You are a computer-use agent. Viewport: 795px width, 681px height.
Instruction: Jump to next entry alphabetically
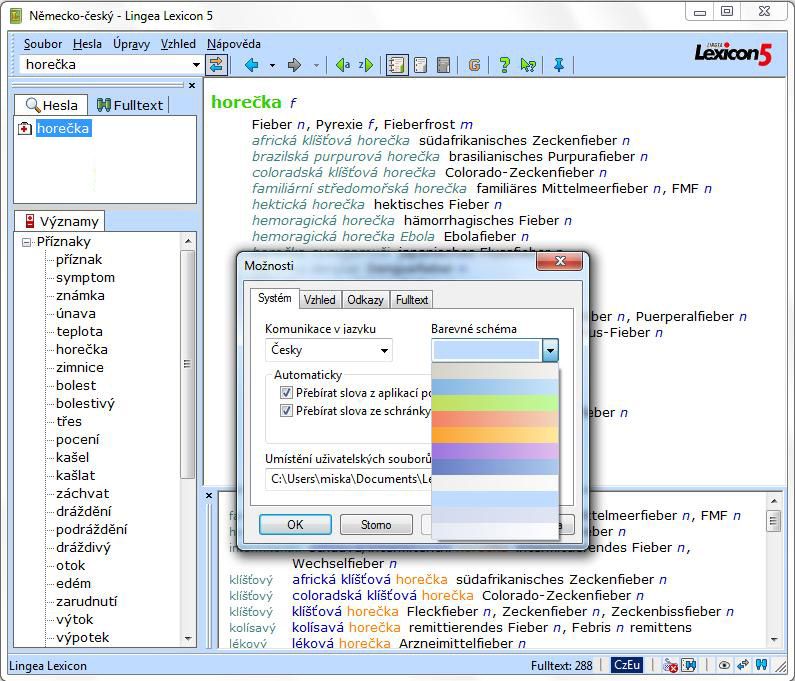point(366,65)
